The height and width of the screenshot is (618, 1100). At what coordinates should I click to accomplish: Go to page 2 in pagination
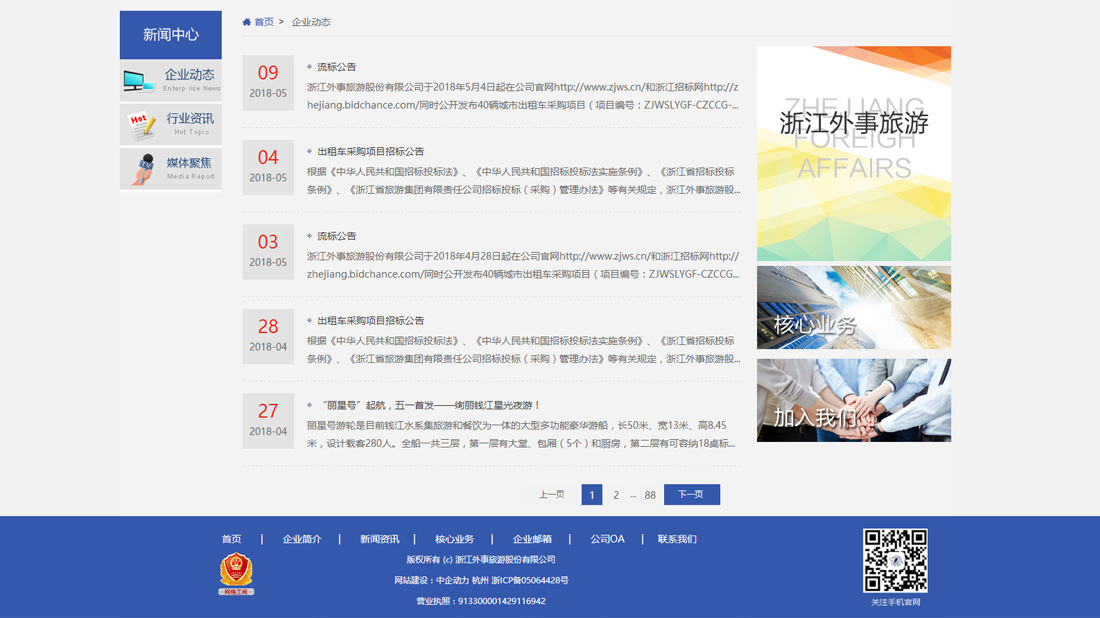pyautogui.click(x=616, y=495)
